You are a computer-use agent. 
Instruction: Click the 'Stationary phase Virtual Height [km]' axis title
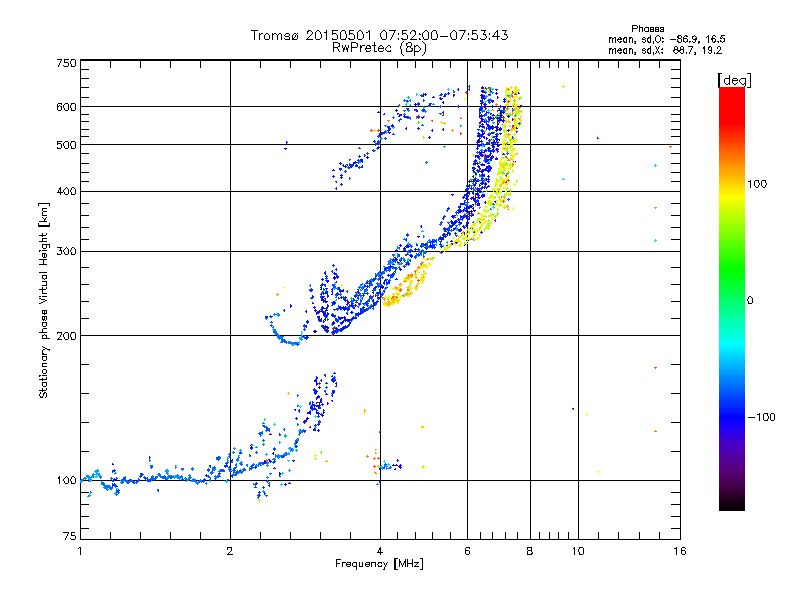coord(44,300)
